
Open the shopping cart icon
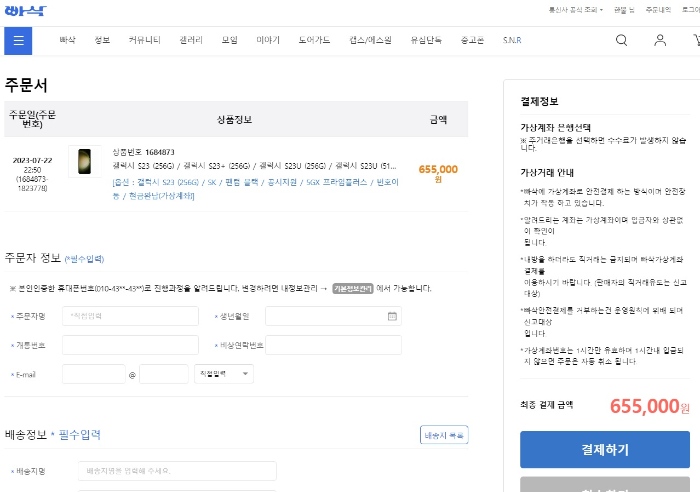[696, 40]
